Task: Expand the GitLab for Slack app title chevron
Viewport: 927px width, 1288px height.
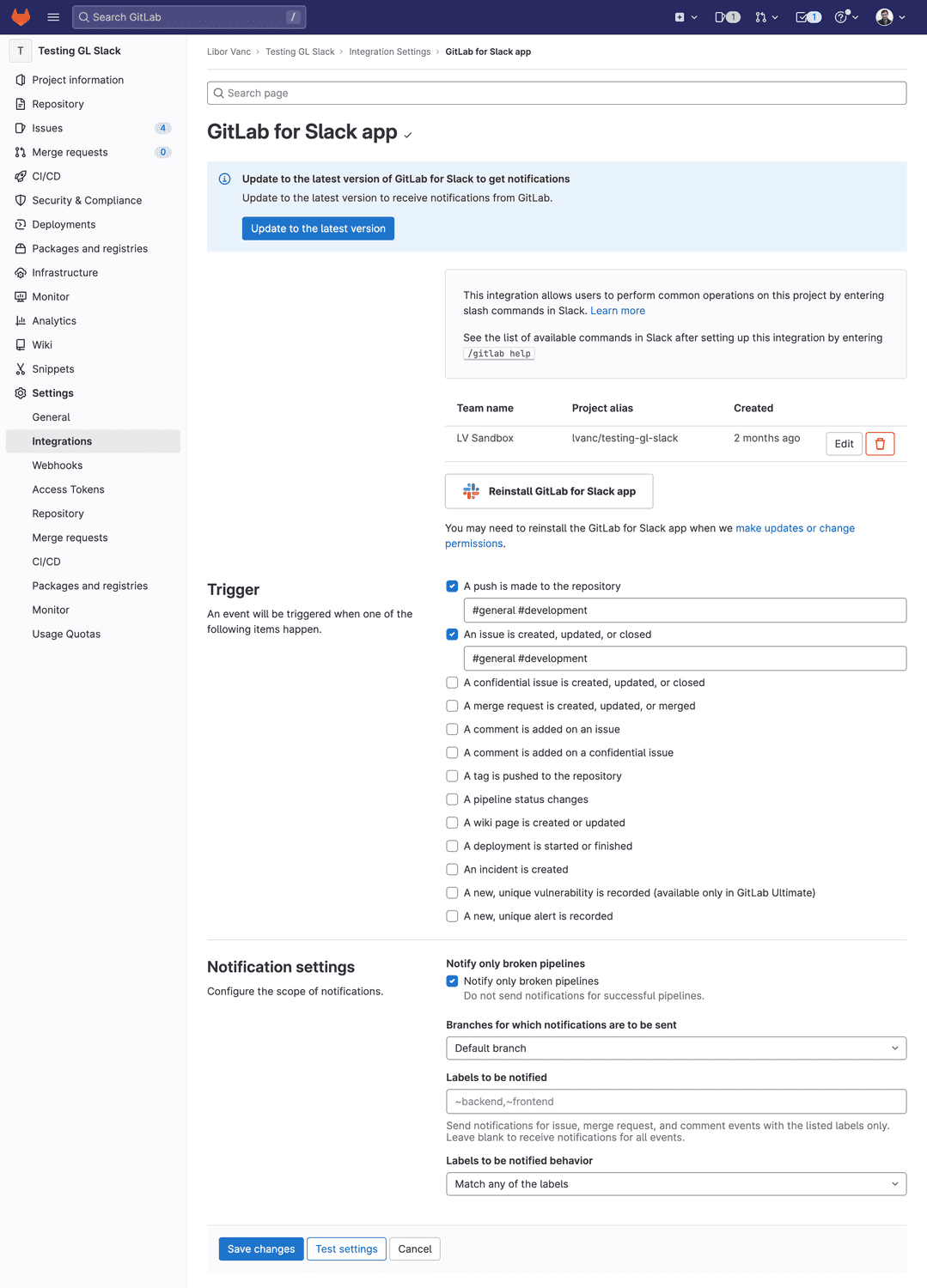Action: (407, 135)
